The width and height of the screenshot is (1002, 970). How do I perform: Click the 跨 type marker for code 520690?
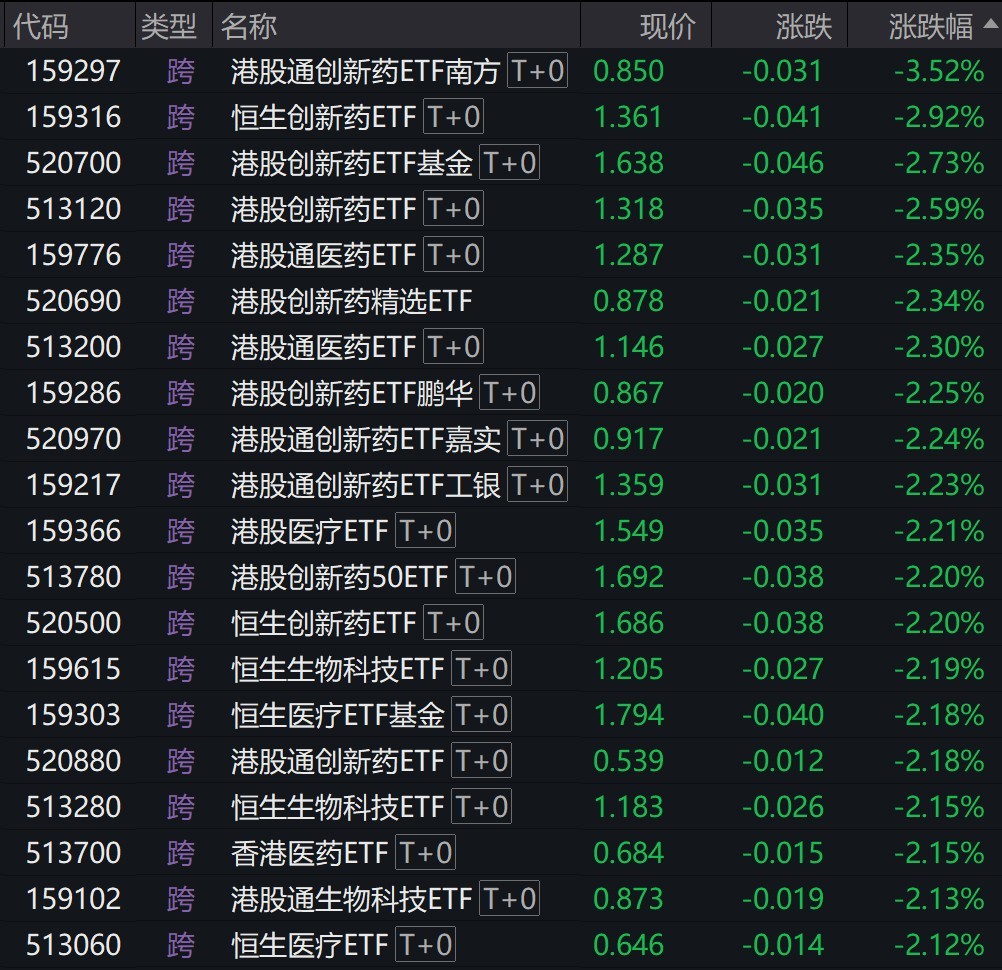181,301
